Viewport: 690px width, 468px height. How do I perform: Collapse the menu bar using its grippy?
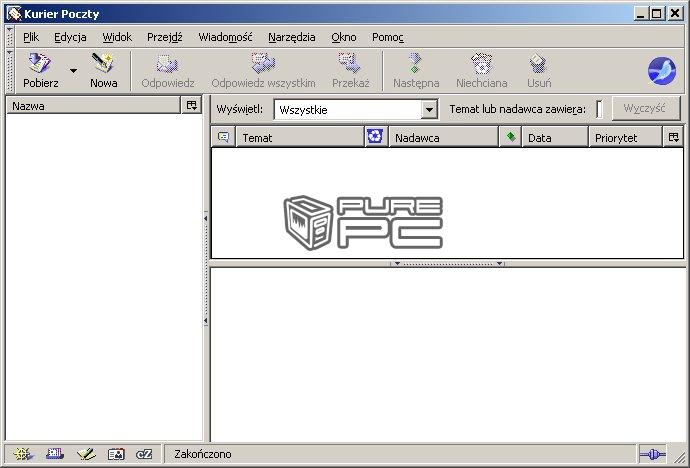pyautogui.click(x=10, y=37)
